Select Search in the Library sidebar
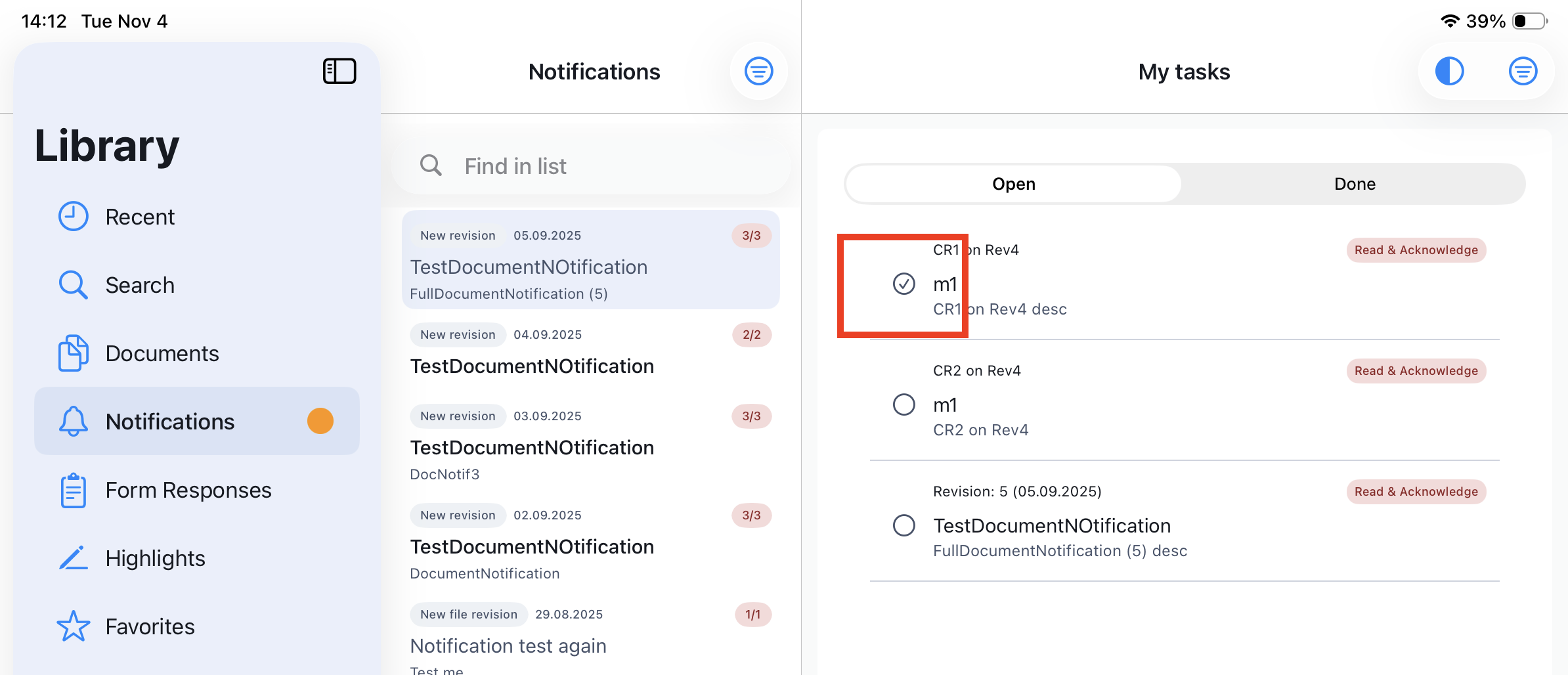Image resolution: width=1568 pixels, height=675 pixels. click(x=139, y=285)
